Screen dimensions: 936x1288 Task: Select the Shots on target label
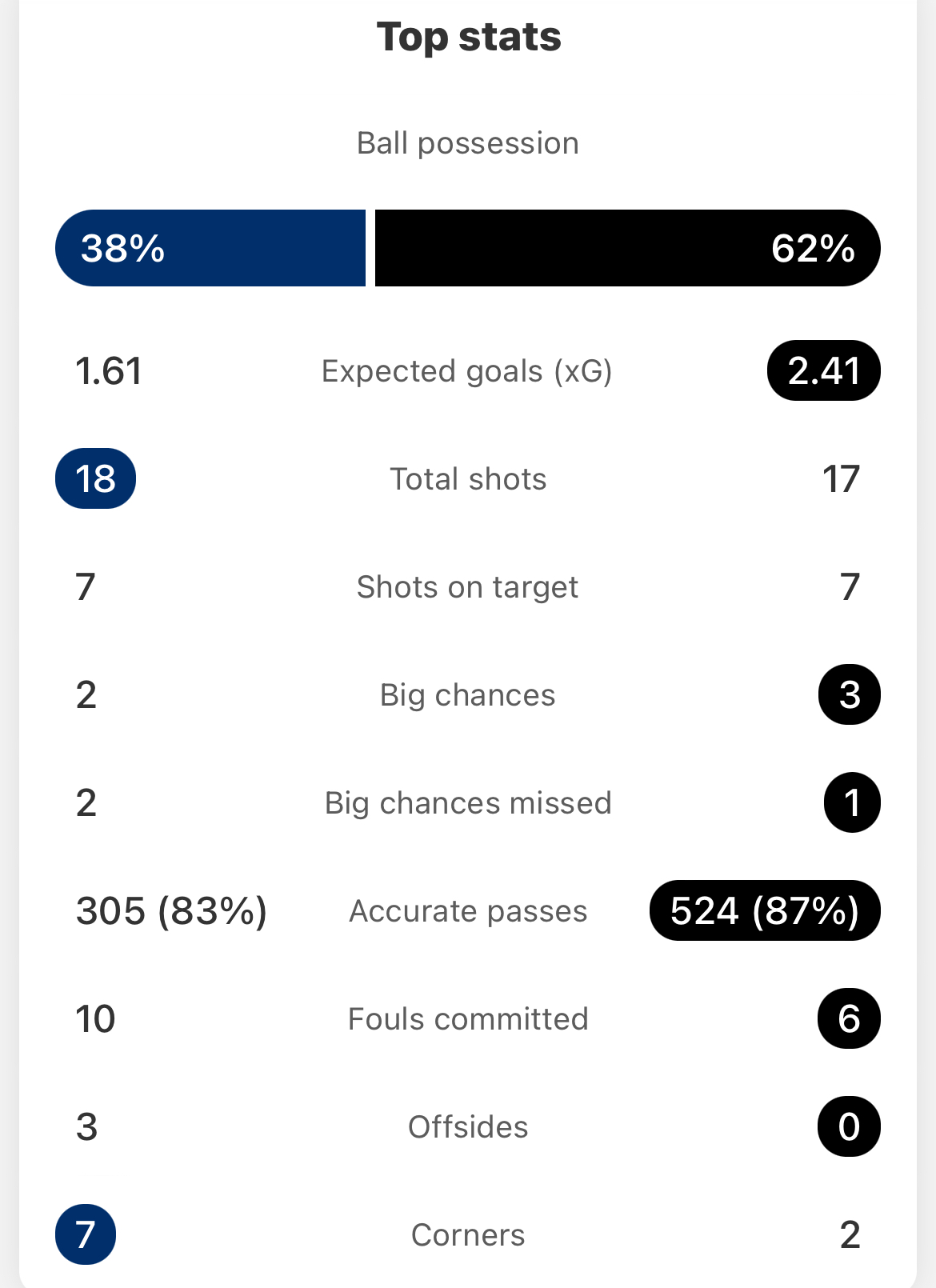tap(467, 587)
